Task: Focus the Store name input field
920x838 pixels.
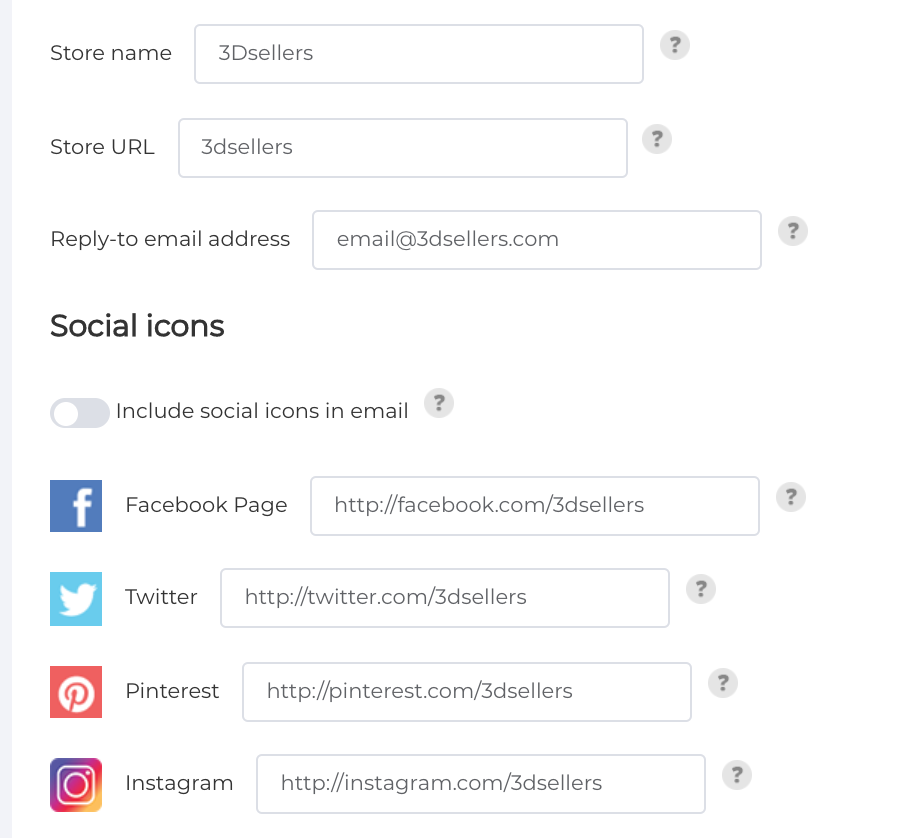Action: pyautogui.click(x=419, y=54)
